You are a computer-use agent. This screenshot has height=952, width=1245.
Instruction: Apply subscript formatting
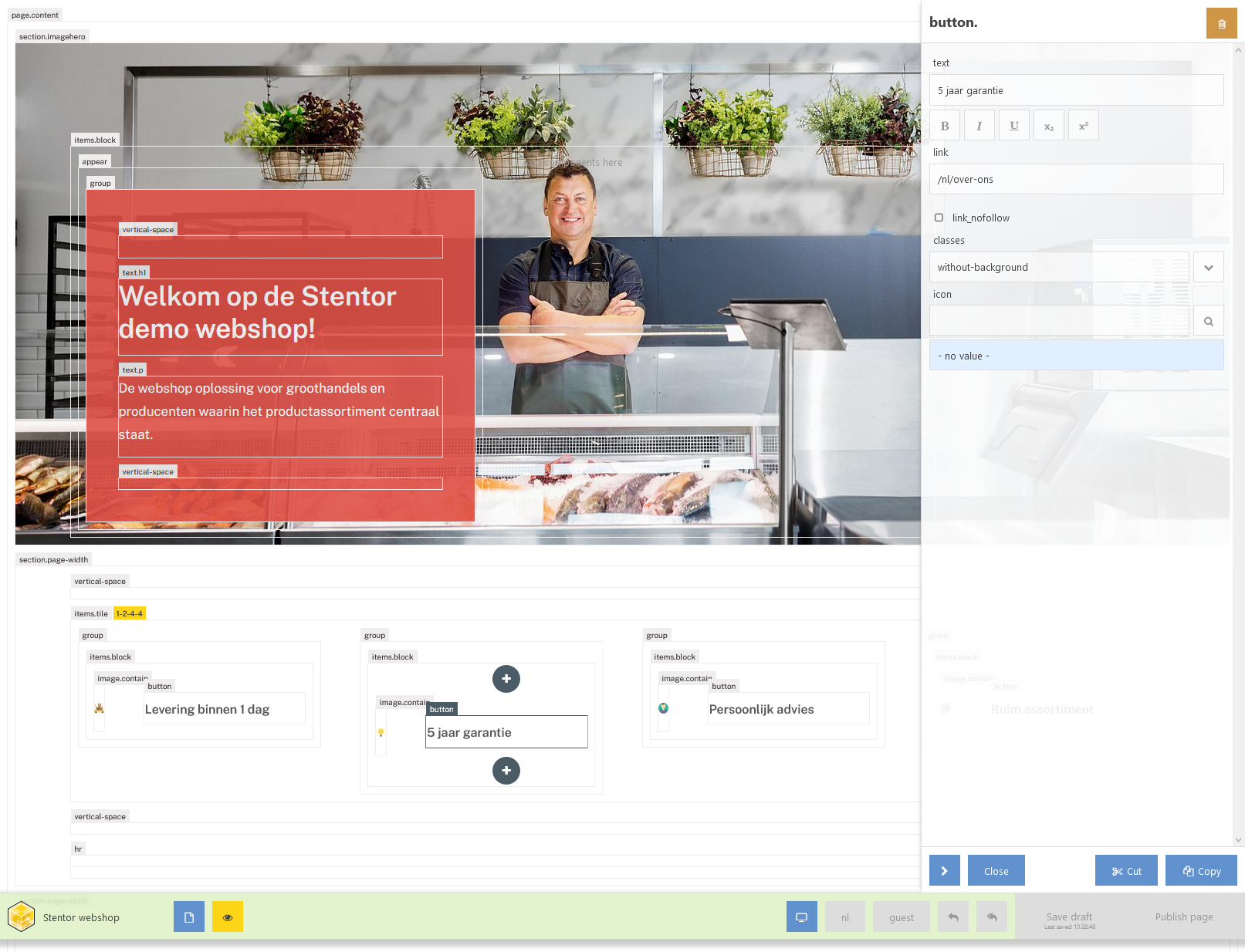[x=1049, y=126]
